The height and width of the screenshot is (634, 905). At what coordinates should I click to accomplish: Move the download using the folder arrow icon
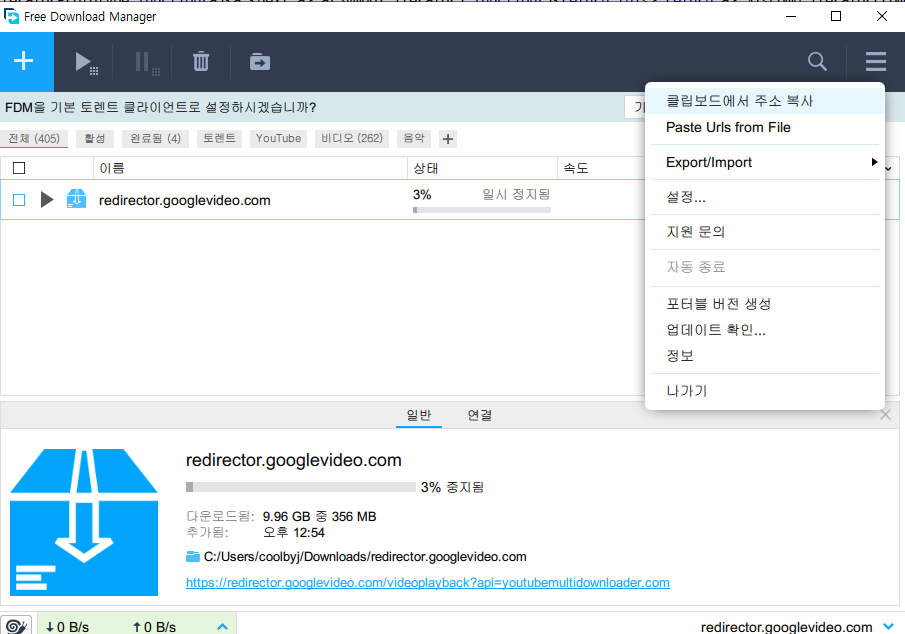[260, 61]
